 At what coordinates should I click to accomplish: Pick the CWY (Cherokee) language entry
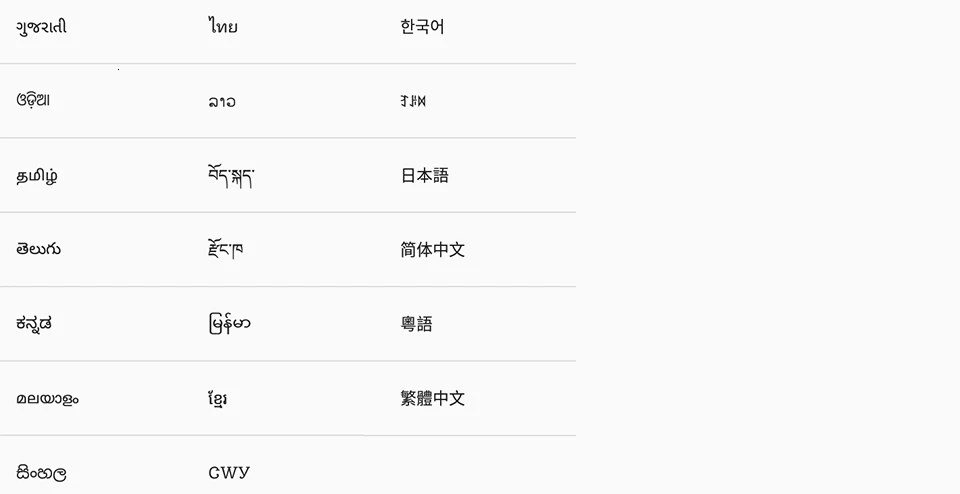point(229,473)
